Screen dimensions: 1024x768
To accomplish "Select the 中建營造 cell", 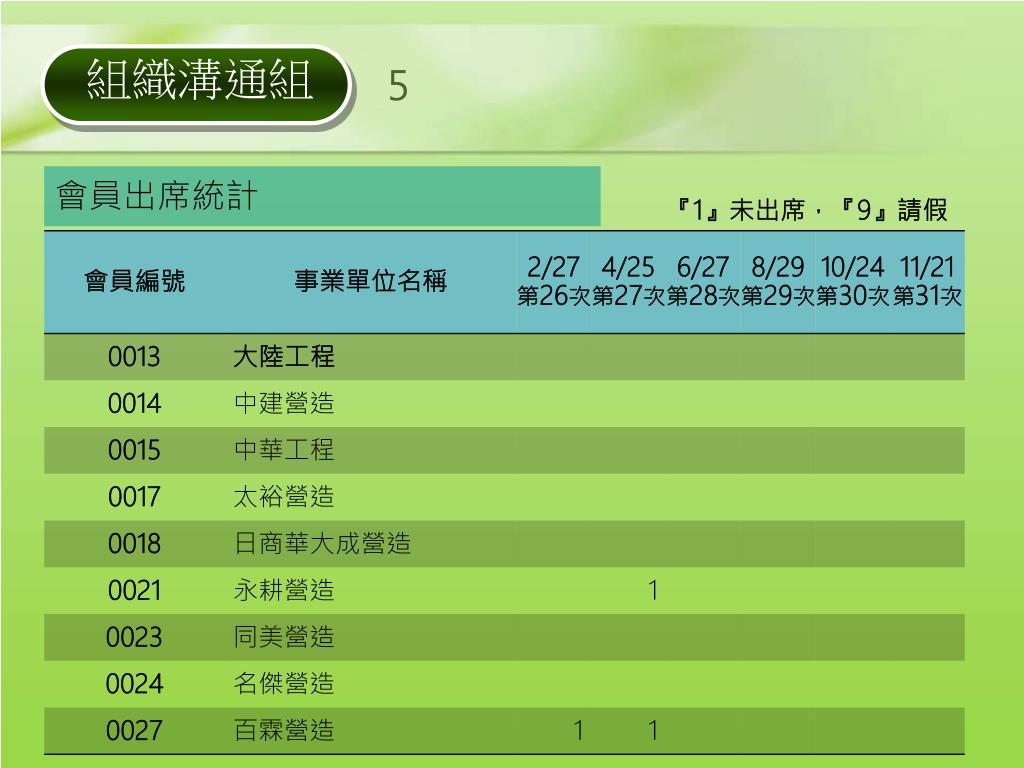I will tap(284, 404).
